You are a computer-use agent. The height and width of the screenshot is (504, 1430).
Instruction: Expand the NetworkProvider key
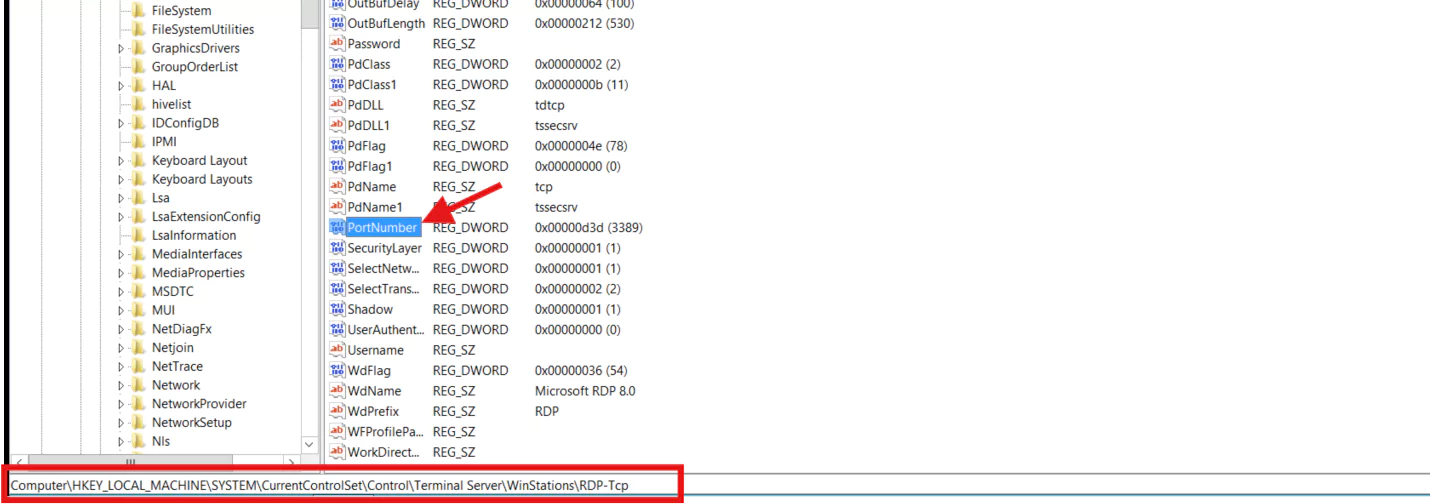point(121,404)
